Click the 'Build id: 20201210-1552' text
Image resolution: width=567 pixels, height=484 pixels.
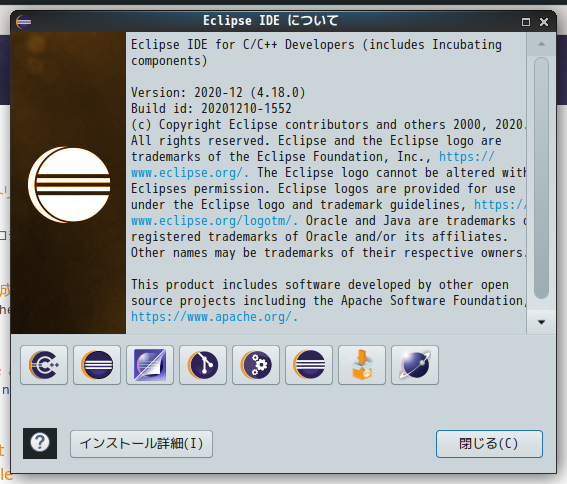coord(211,109)
